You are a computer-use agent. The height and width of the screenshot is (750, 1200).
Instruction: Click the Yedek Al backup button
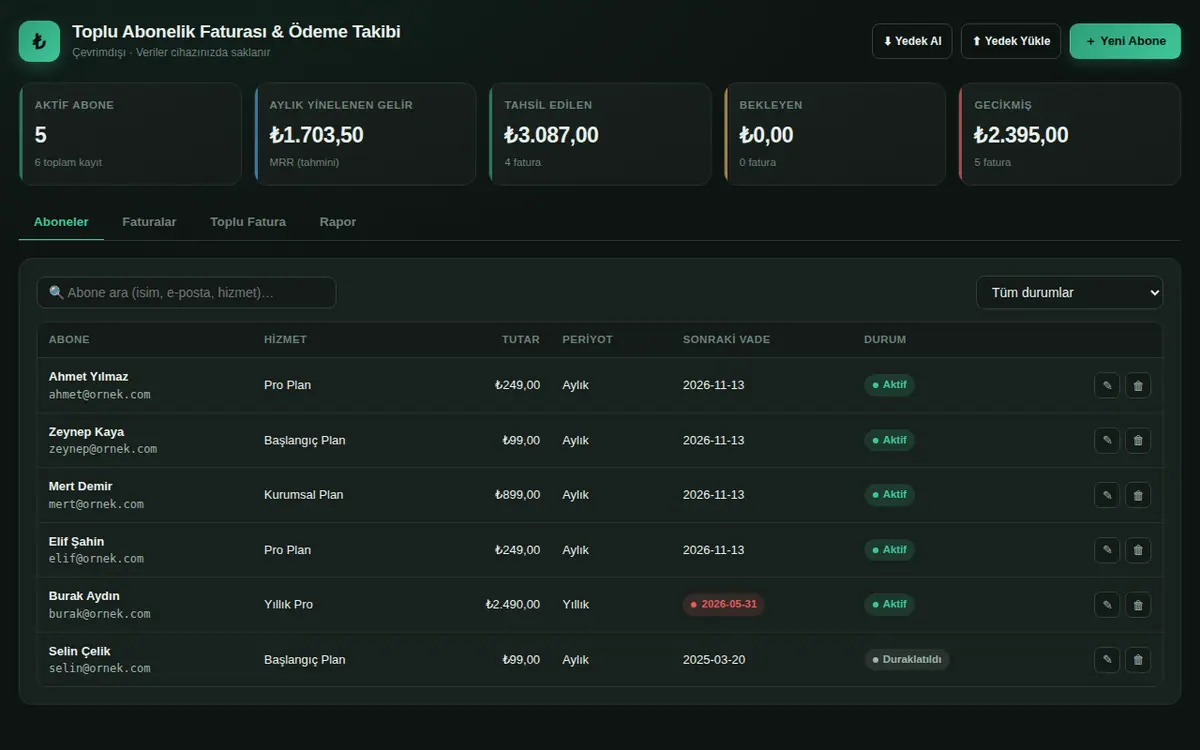click(x=912, y=41)
